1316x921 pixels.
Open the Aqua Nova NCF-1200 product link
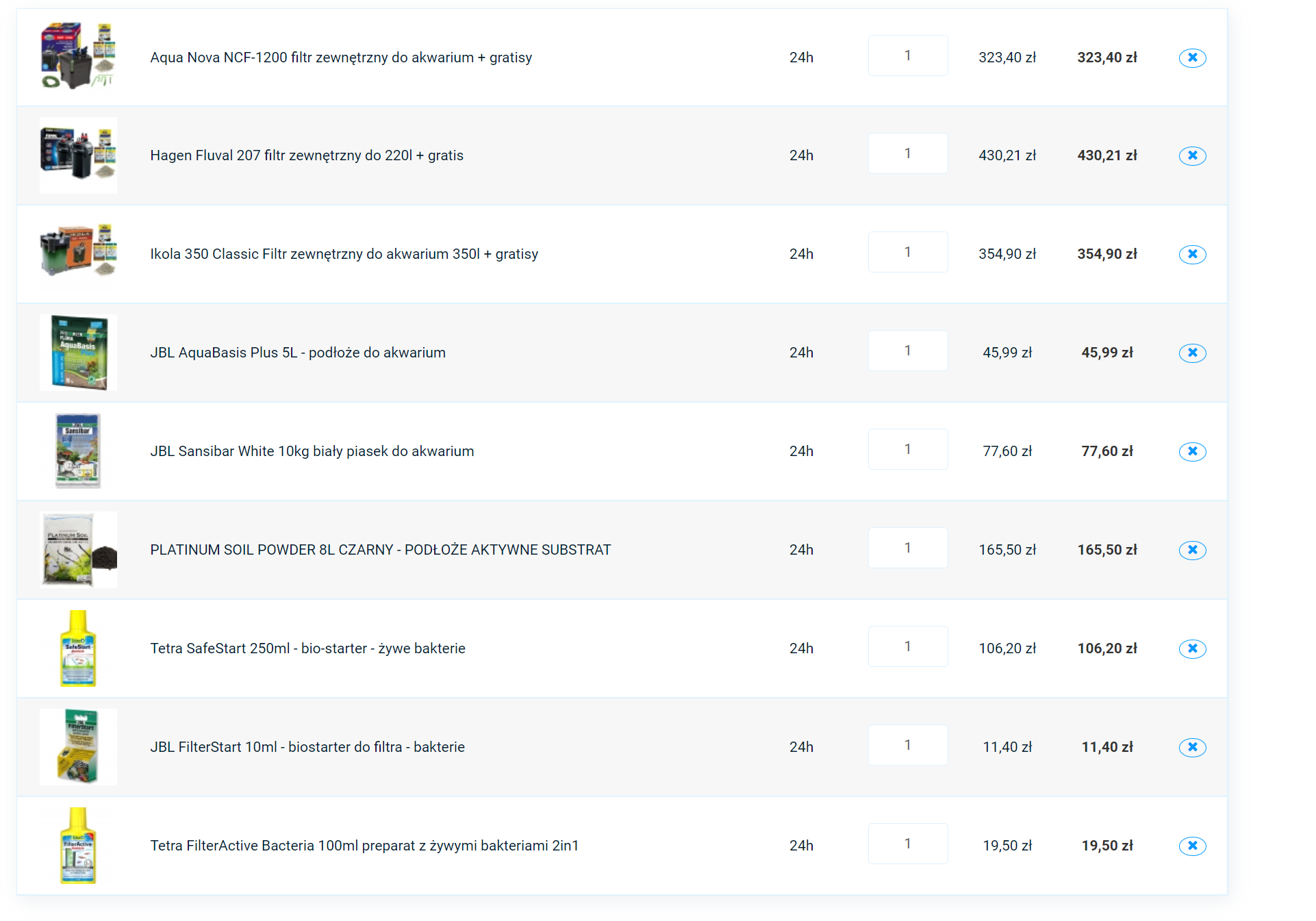tap(341, 58)
